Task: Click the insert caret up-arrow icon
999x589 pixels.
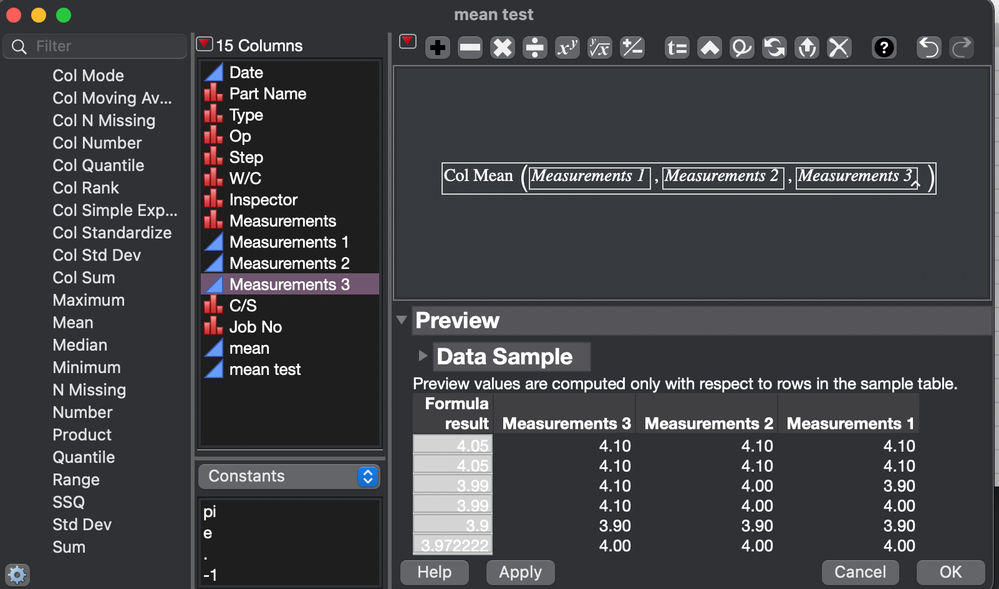Action: (709, 48)
